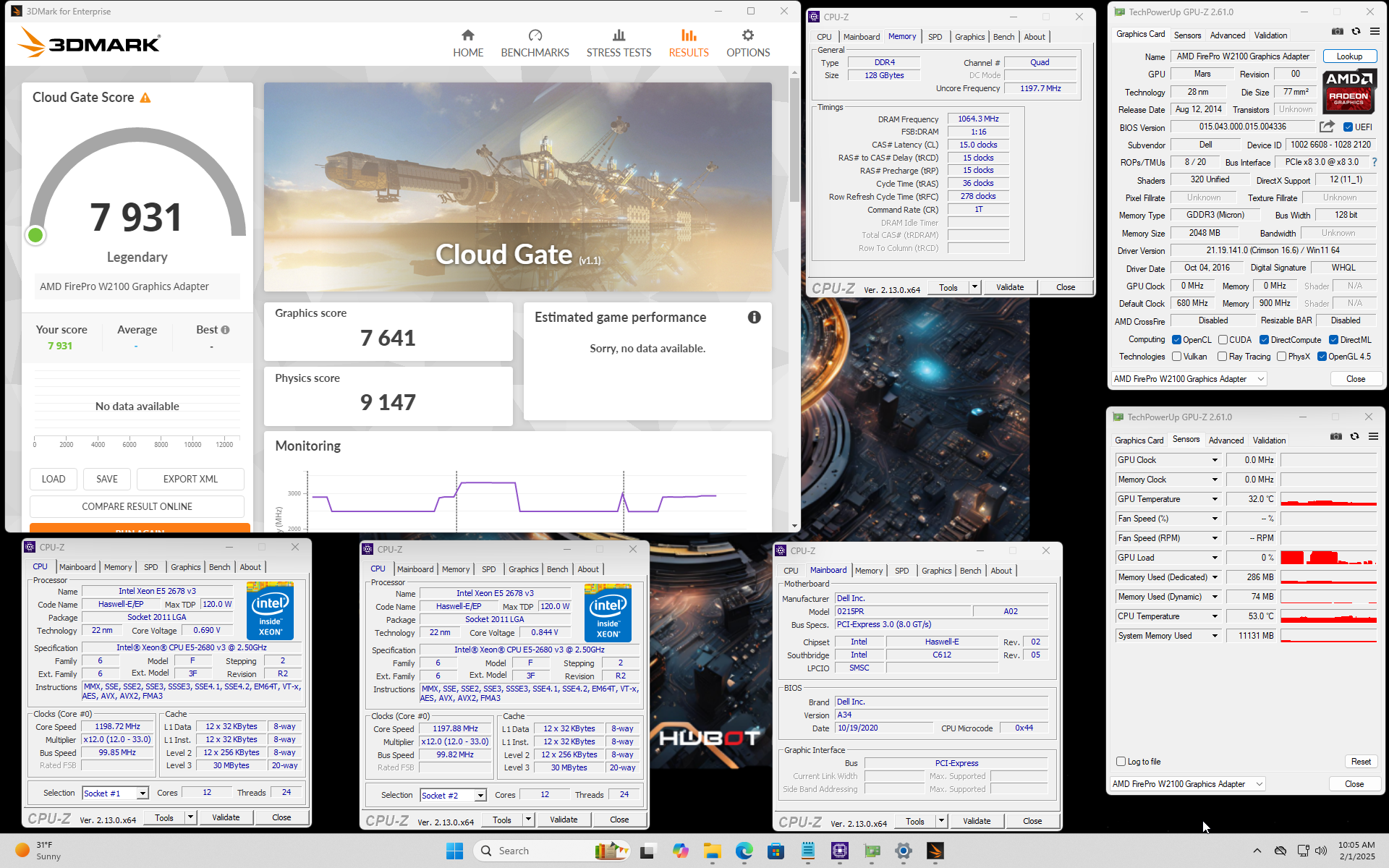Image resolution: width=1389 pixels, height=868 pixels.
Task: Open Microsoft Store from taskbar
Action: tap(776, 851)
